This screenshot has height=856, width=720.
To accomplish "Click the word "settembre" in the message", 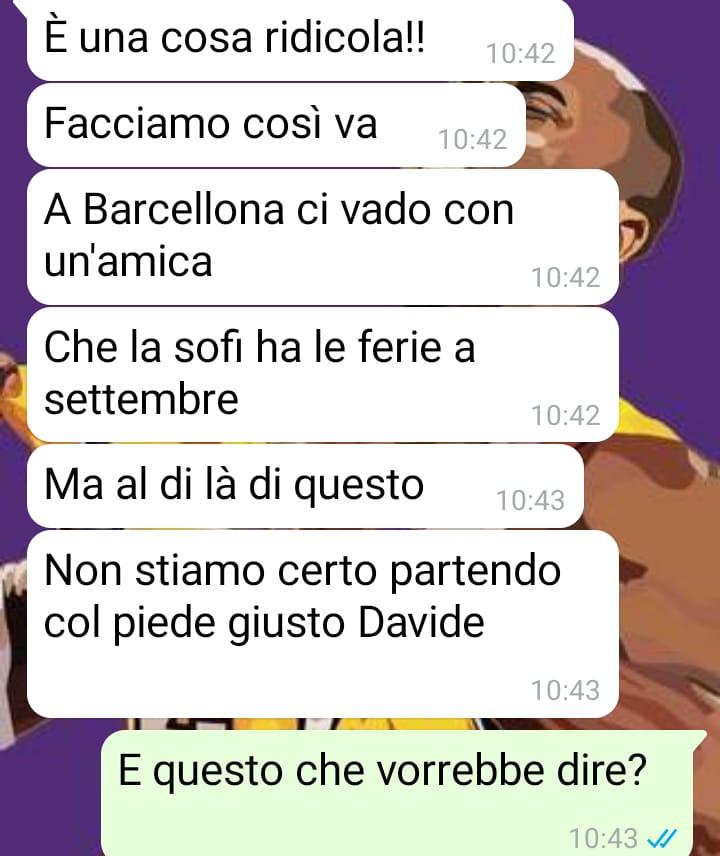I will click(141, 399).
